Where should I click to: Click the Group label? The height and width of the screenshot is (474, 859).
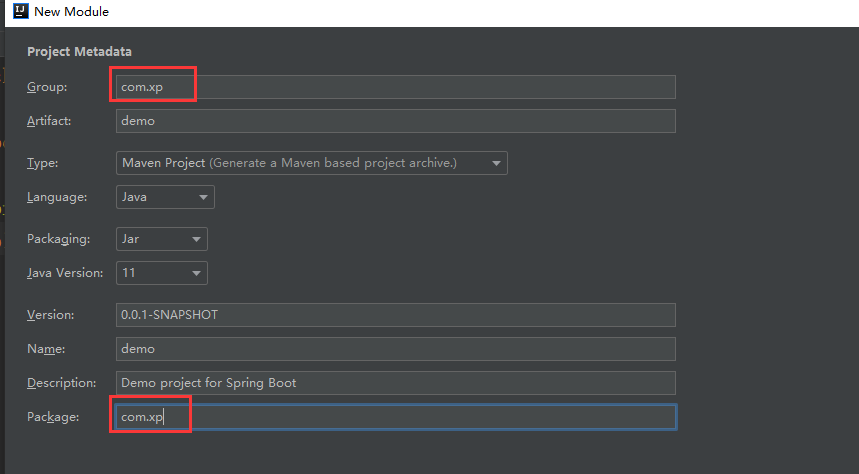point(47,87)
